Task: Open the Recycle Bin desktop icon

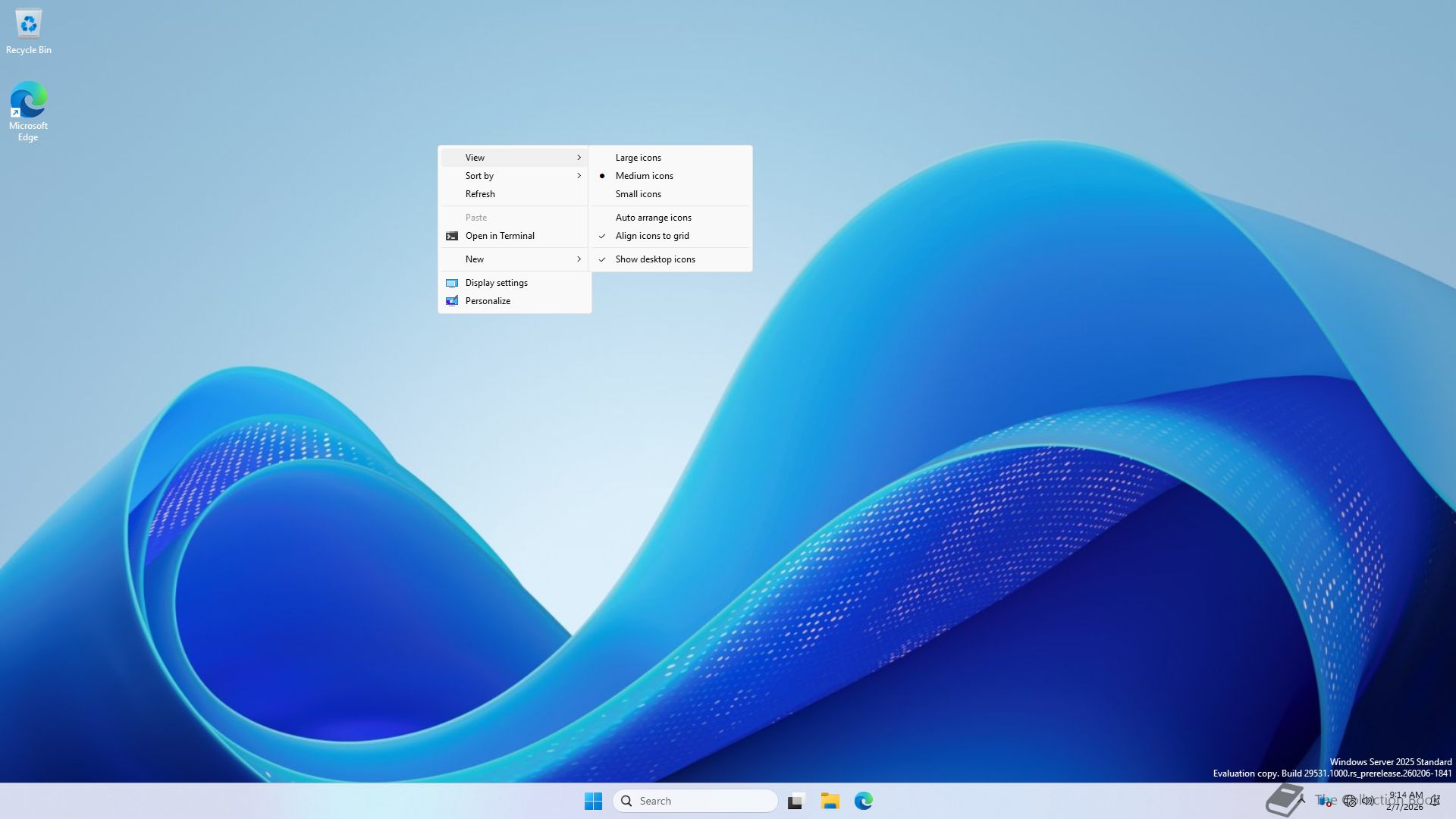Action: [x=28, y=25]
